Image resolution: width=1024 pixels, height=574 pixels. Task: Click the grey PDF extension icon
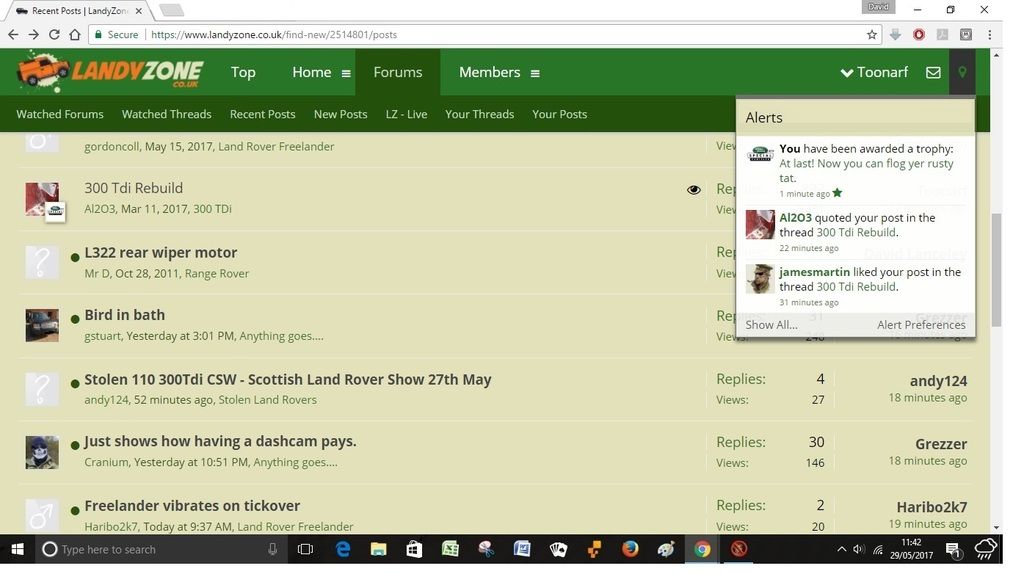click(942, 35)
